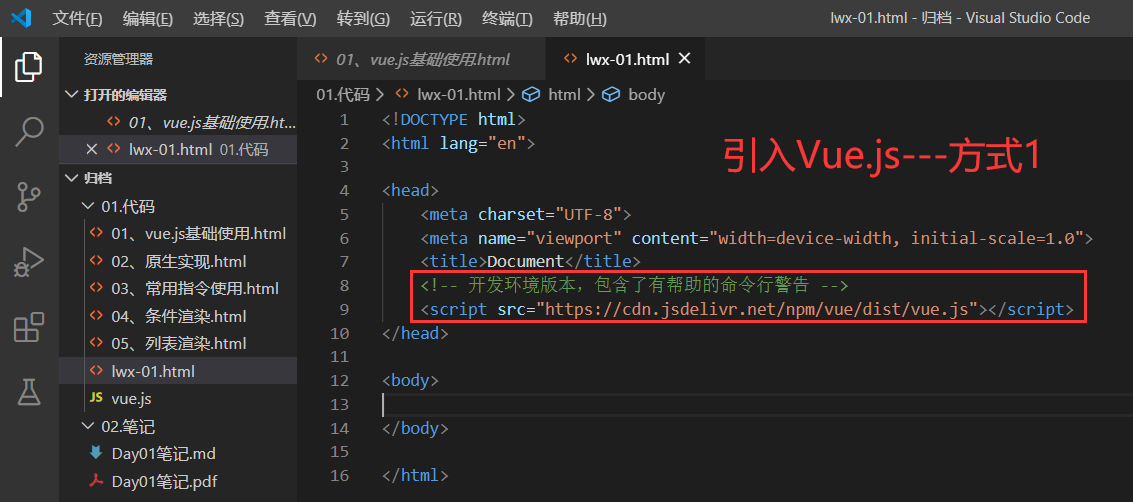Open 03、常用指令使用.html file
The image size is (1133, 502).
195,289
